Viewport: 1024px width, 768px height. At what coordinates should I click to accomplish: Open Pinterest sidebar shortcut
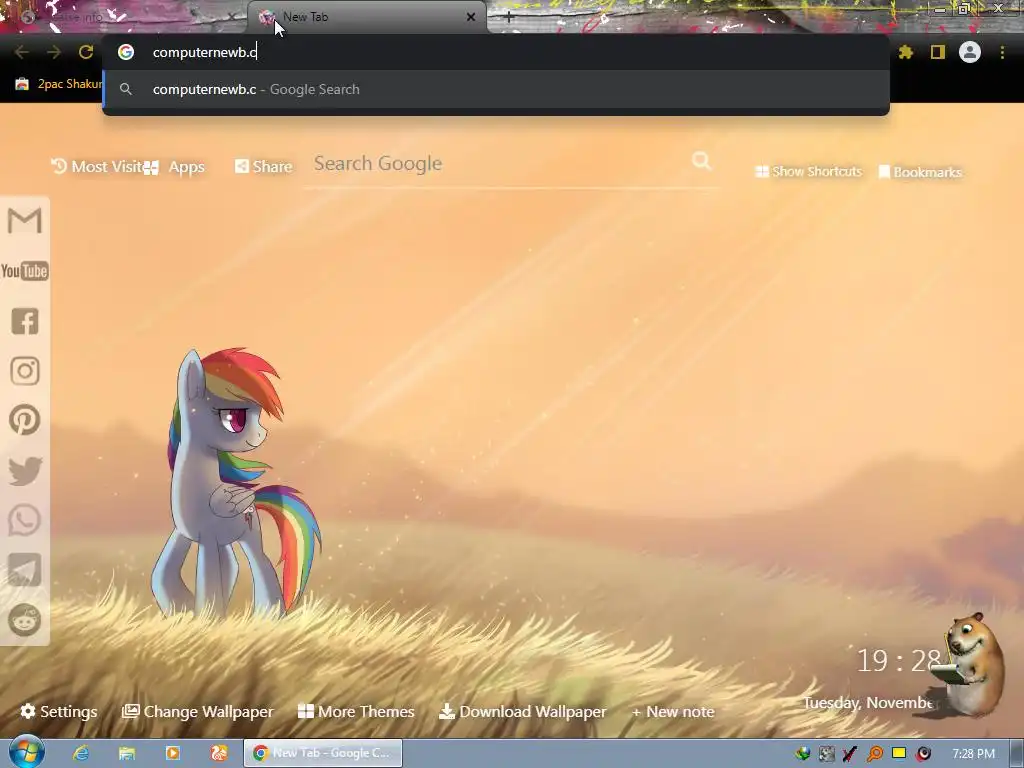tap(25, 420)
